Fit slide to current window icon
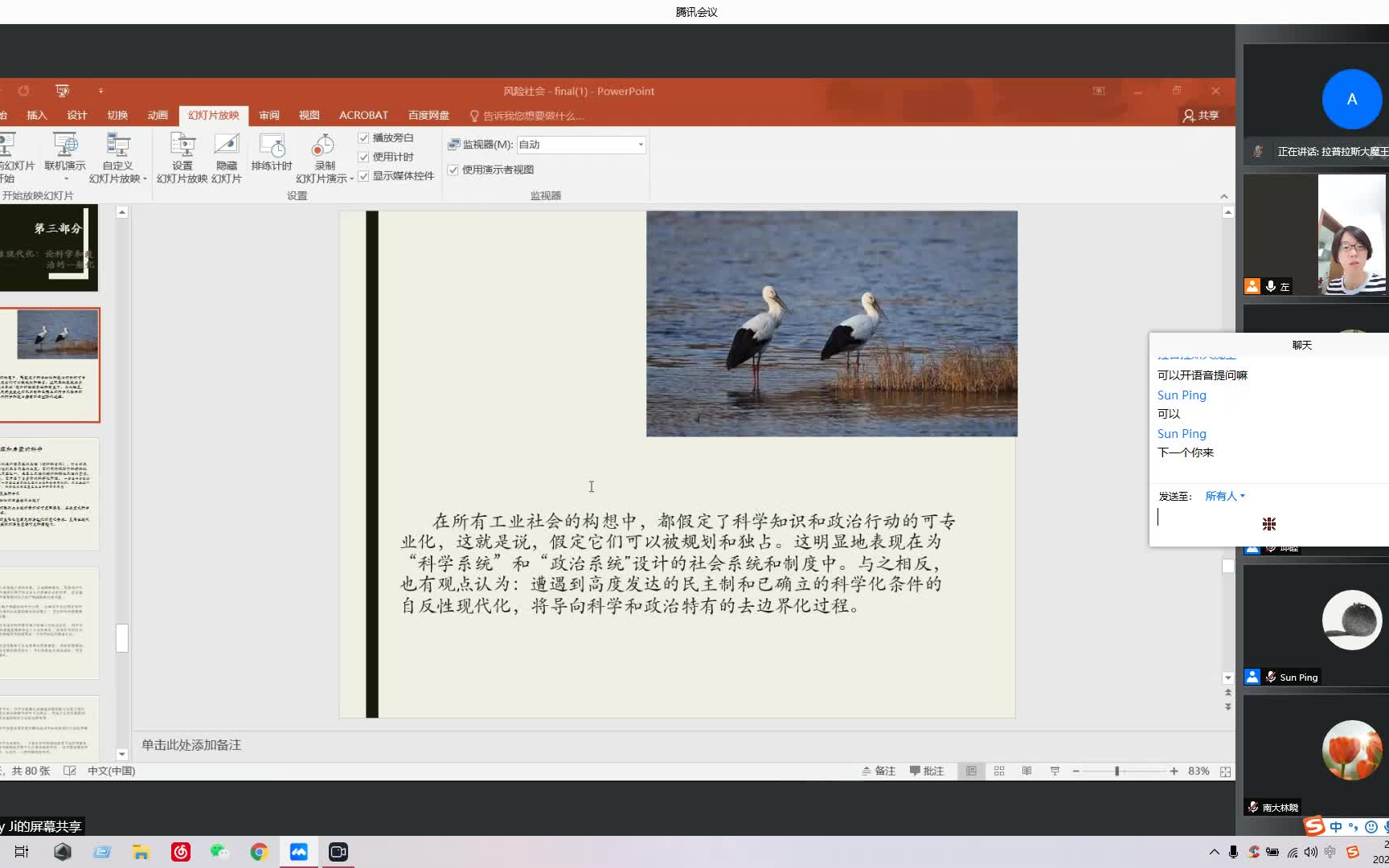This screenshot has width=1389, height=868. 1225,772
